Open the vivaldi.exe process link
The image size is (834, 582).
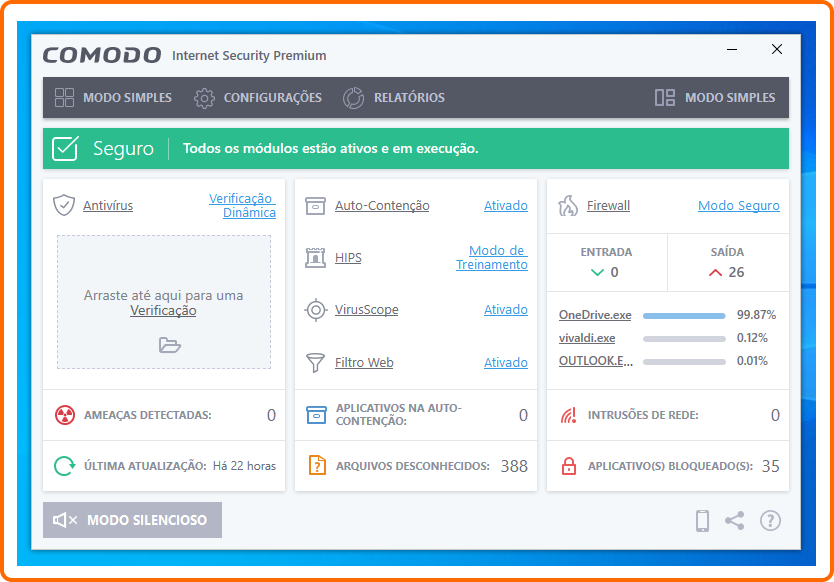(587, 338)
